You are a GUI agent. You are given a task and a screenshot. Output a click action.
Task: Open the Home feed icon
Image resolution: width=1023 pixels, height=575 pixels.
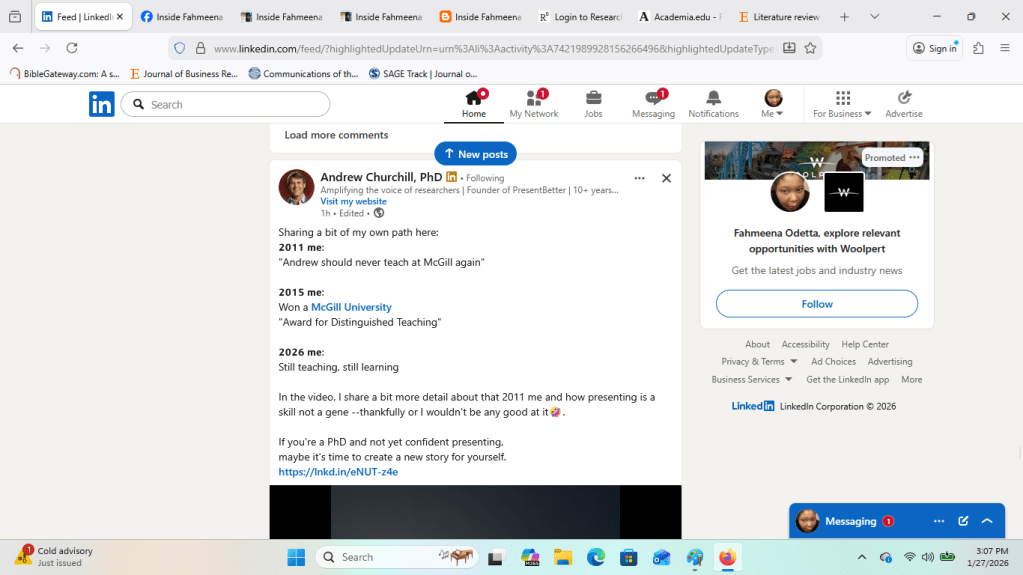coord(474,104)
